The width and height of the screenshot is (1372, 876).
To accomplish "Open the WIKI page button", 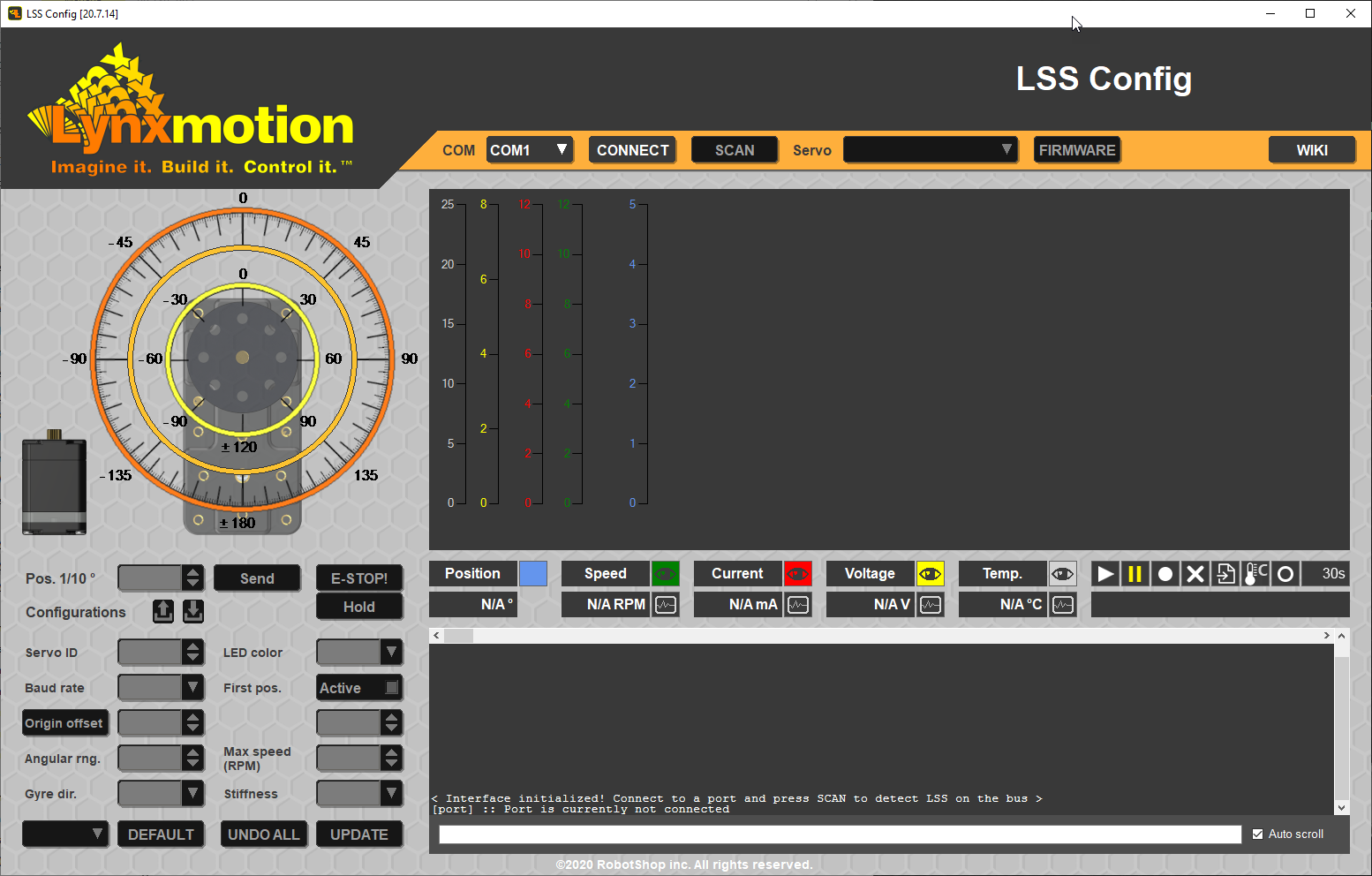I will point(1312,150).
